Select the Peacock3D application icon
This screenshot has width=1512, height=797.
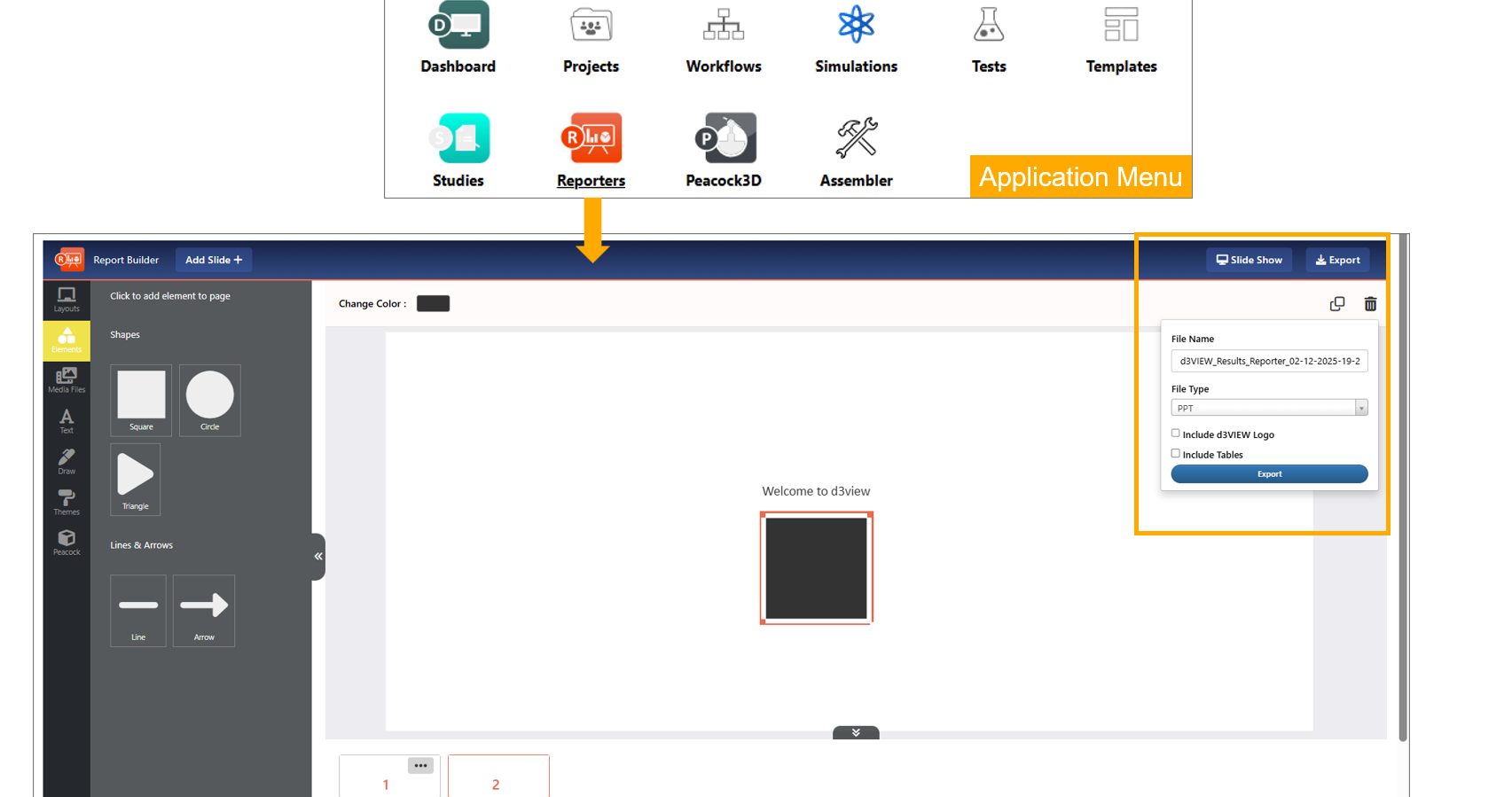[x=725, y=139]
